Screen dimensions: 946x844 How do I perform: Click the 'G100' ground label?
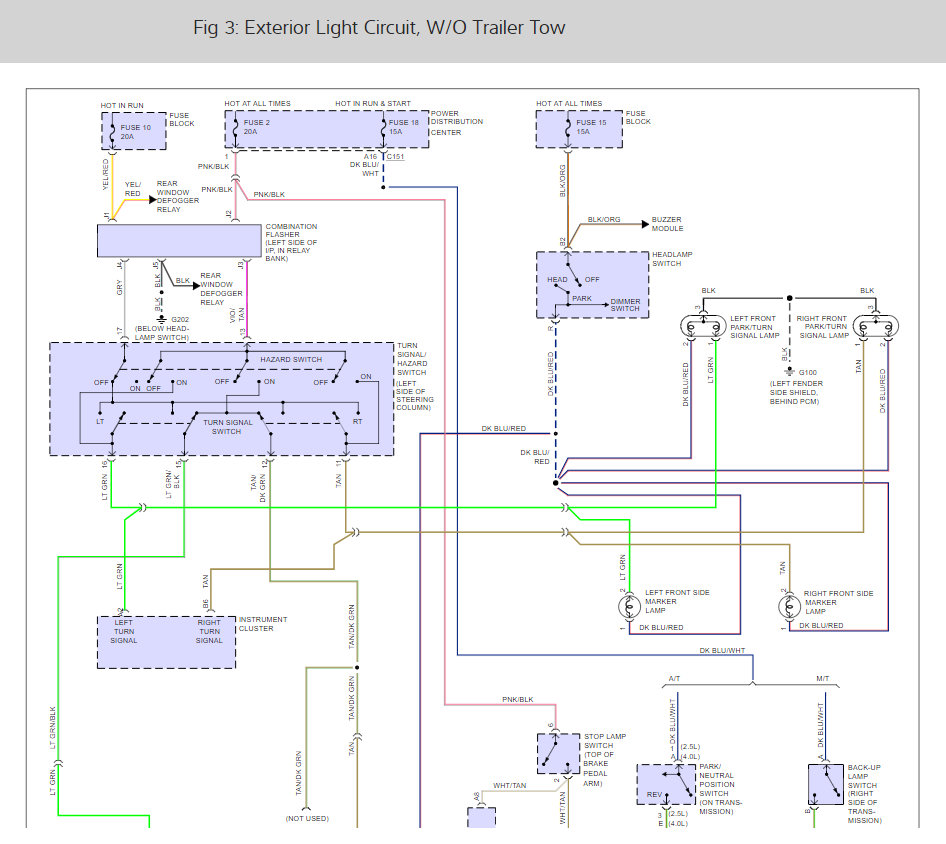807,372
